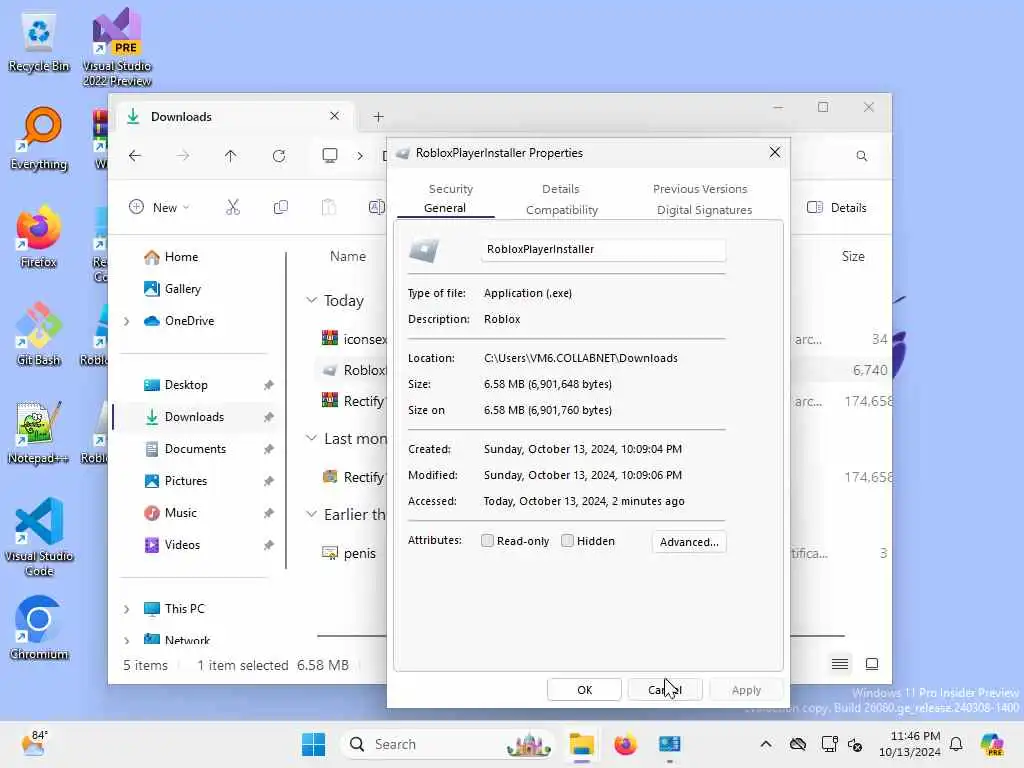Launch the Everything search shortcut

click(x=39, y=139)
